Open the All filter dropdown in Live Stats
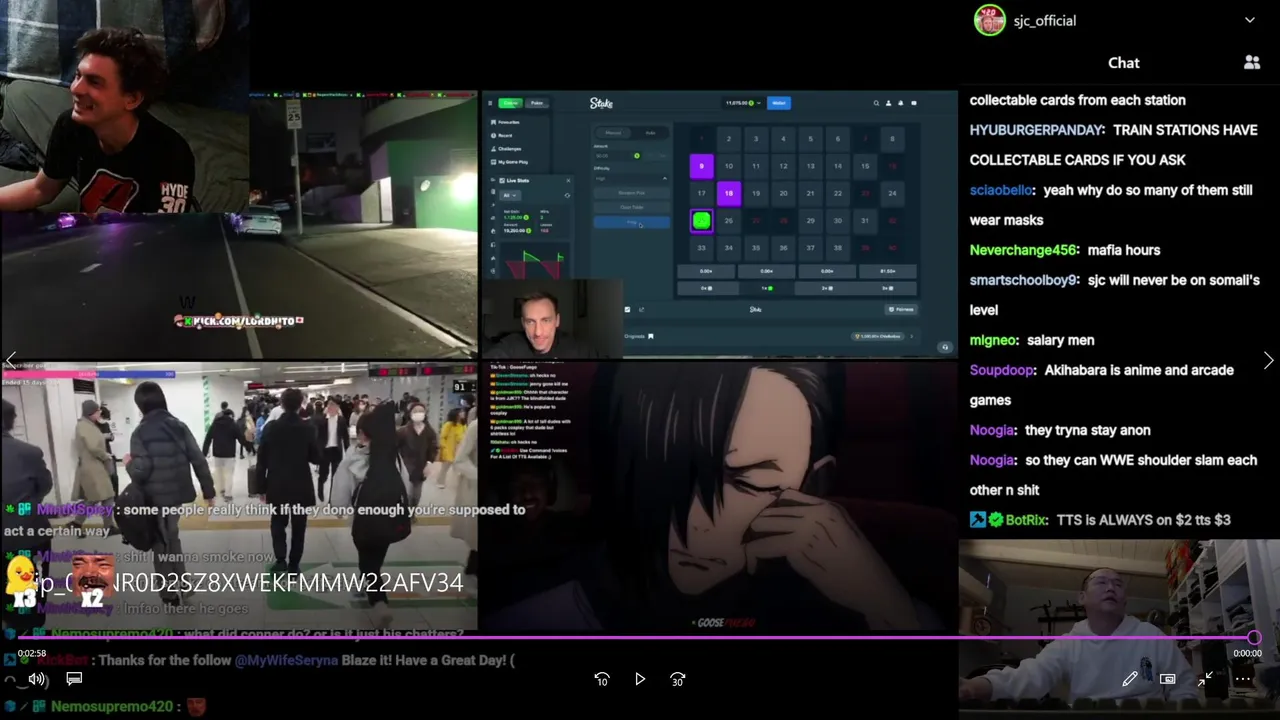The width and height of the screenshot is (1280, 720). coord(511,195)
